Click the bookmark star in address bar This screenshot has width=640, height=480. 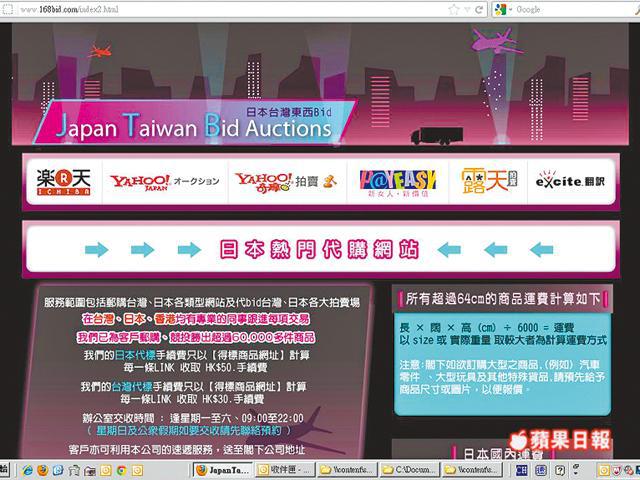tap(453, 9)
